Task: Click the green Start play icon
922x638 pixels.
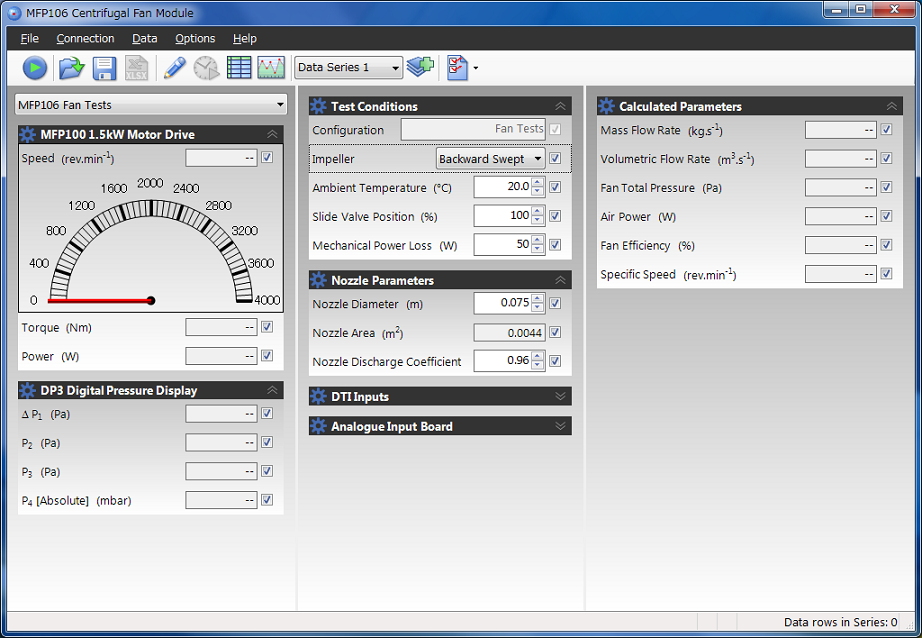Action: tap(35, 68)
